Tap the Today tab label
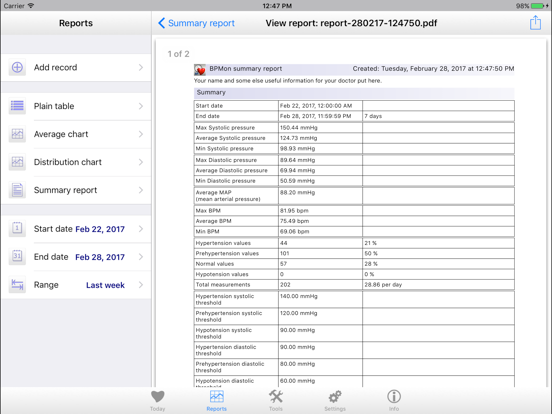552x414 pixels. 157,409
